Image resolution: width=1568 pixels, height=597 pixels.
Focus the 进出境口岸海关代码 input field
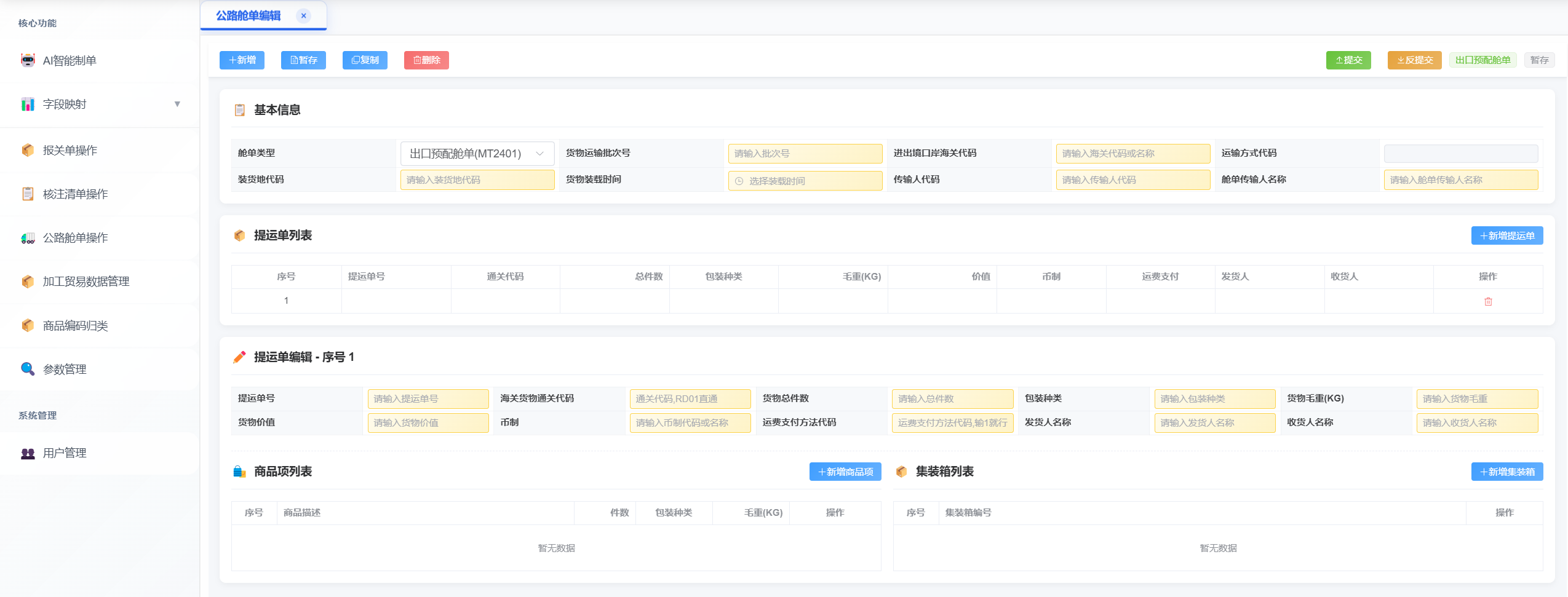pos(1133,154)
